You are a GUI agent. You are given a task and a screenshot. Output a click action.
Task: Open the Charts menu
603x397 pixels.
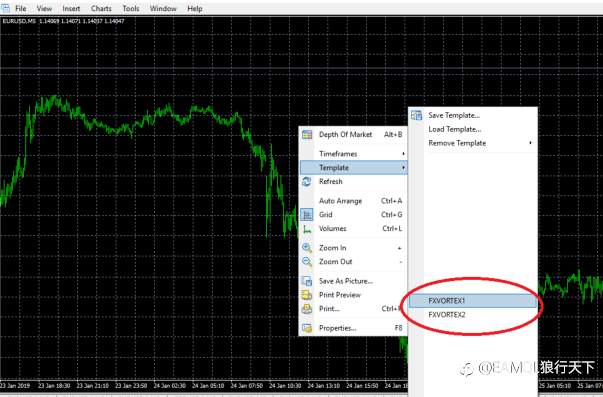(x=101, y=8)
